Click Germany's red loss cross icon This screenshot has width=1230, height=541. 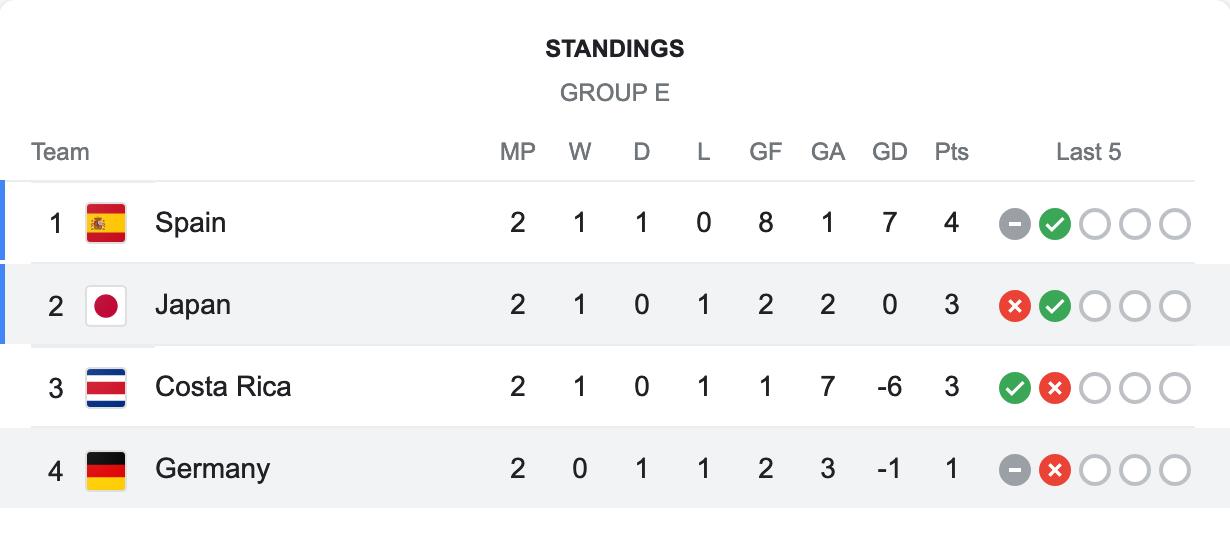[1054, 470]
